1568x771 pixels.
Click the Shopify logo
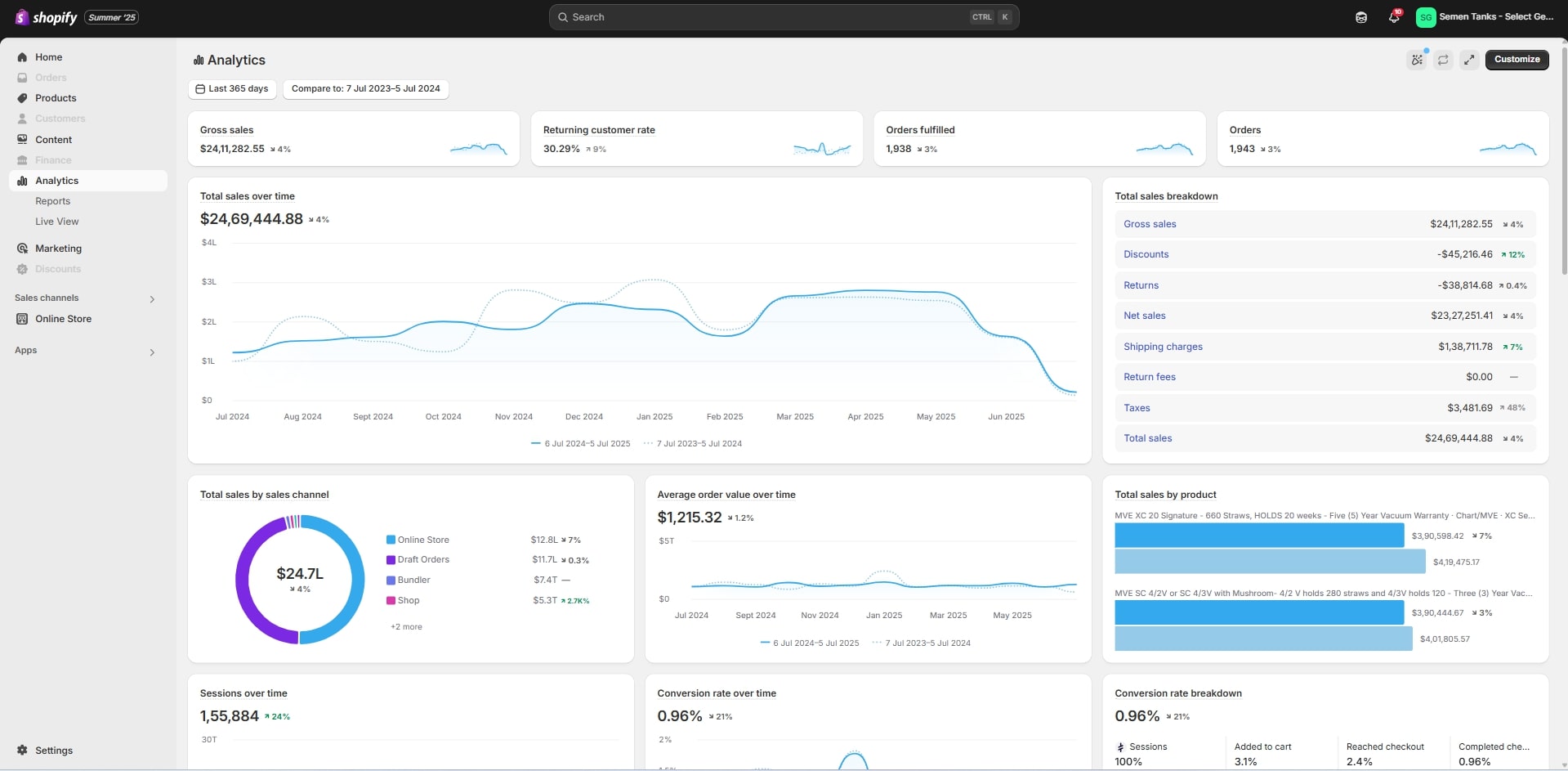pyautogui.click(x=46, y=17)
